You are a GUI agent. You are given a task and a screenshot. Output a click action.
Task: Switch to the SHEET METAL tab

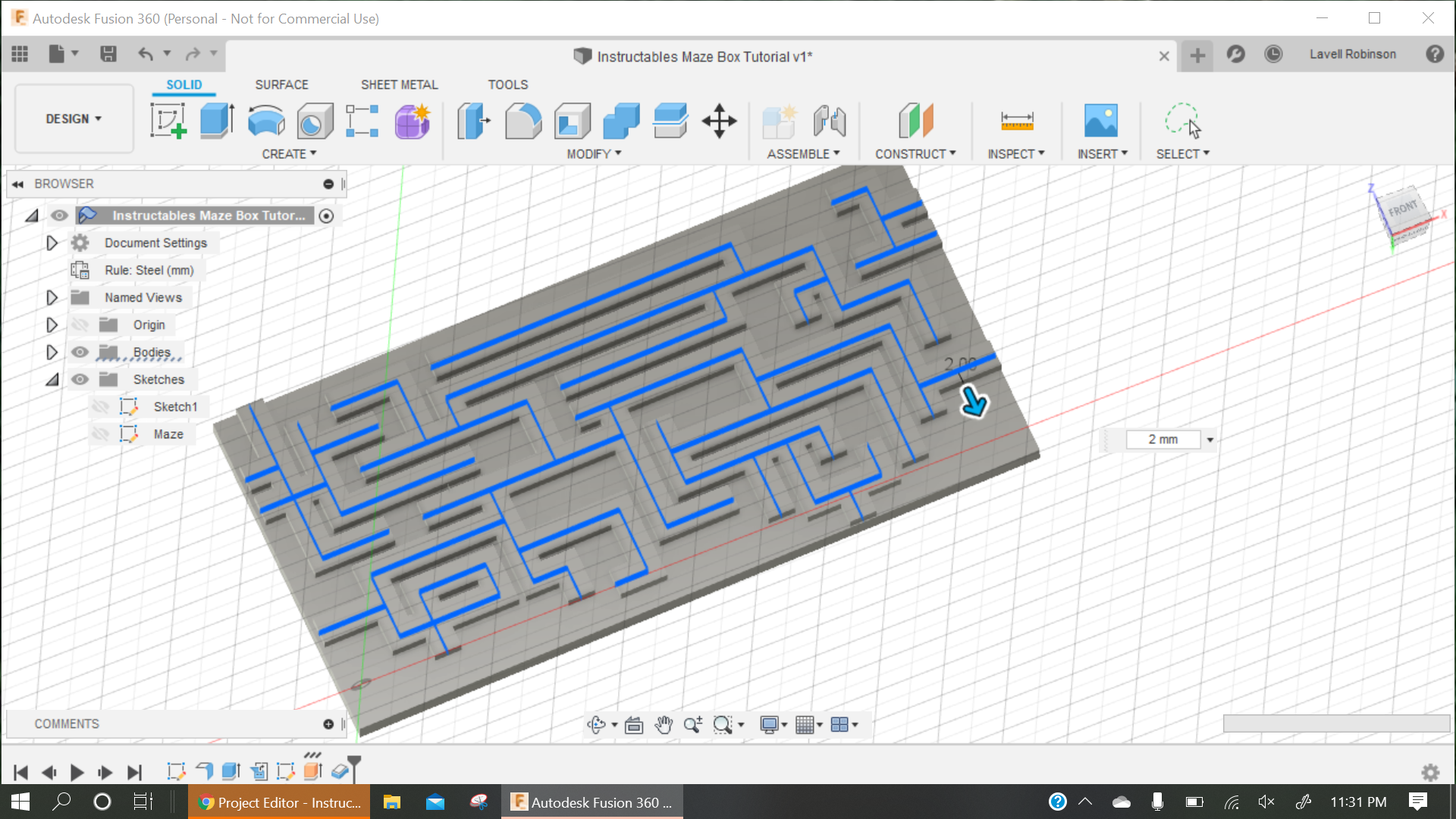pos(399,84)
